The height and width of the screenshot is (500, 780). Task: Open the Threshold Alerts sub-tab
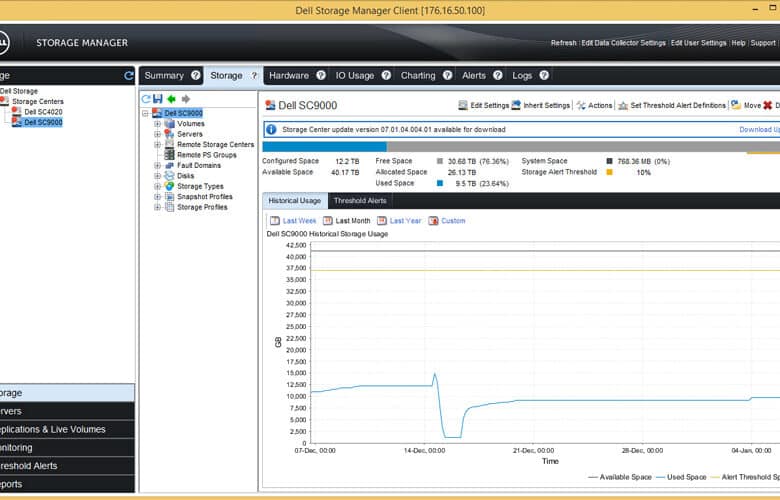coord(360,200)
